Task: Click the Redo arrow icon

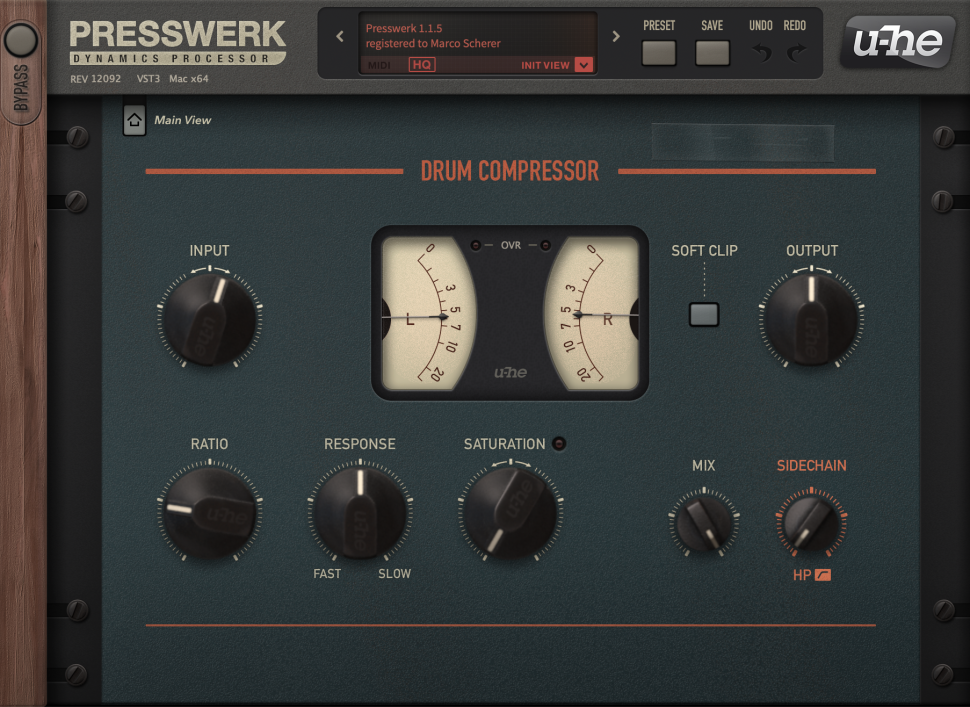Action: point(796,53)
